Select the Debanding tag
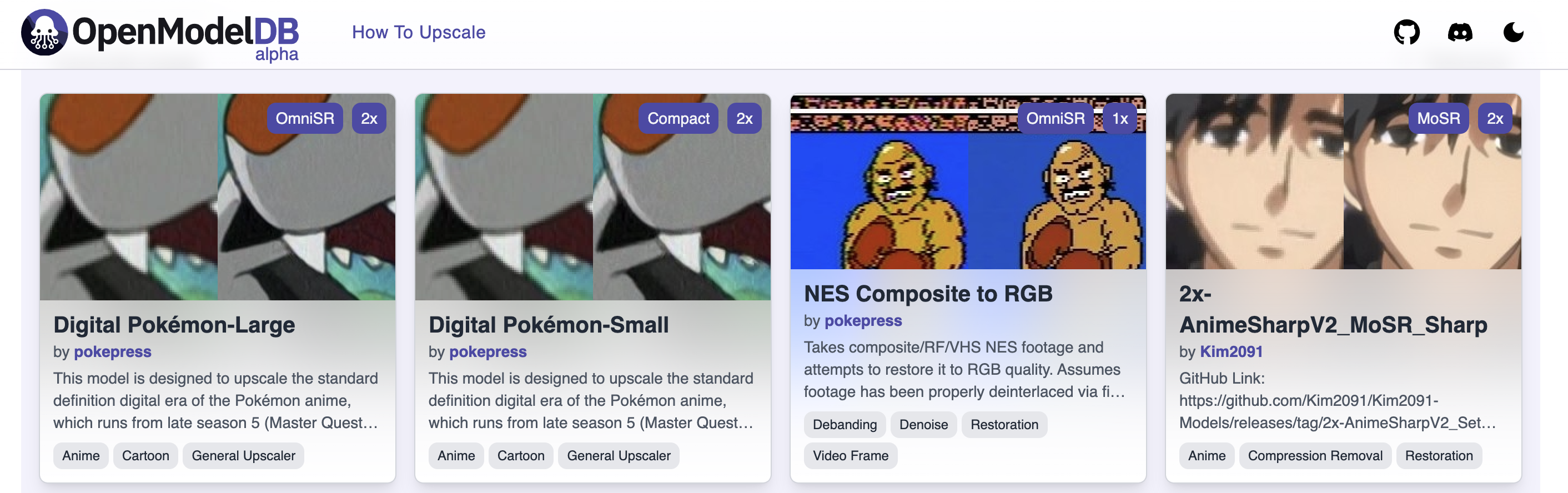Screen dimensions: 1568x493 pyautogui.click(x=845, y=425)
